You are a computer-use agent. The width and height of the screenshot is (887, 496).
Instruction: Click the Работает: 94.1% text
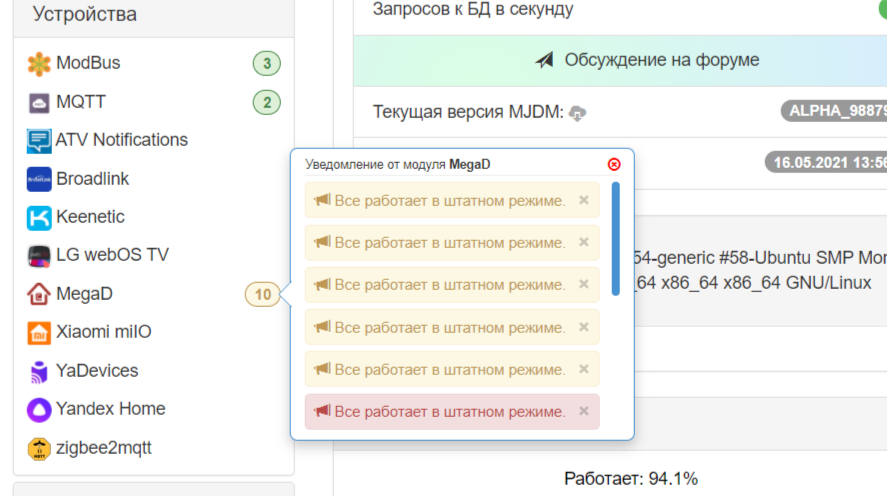(631, 479)
